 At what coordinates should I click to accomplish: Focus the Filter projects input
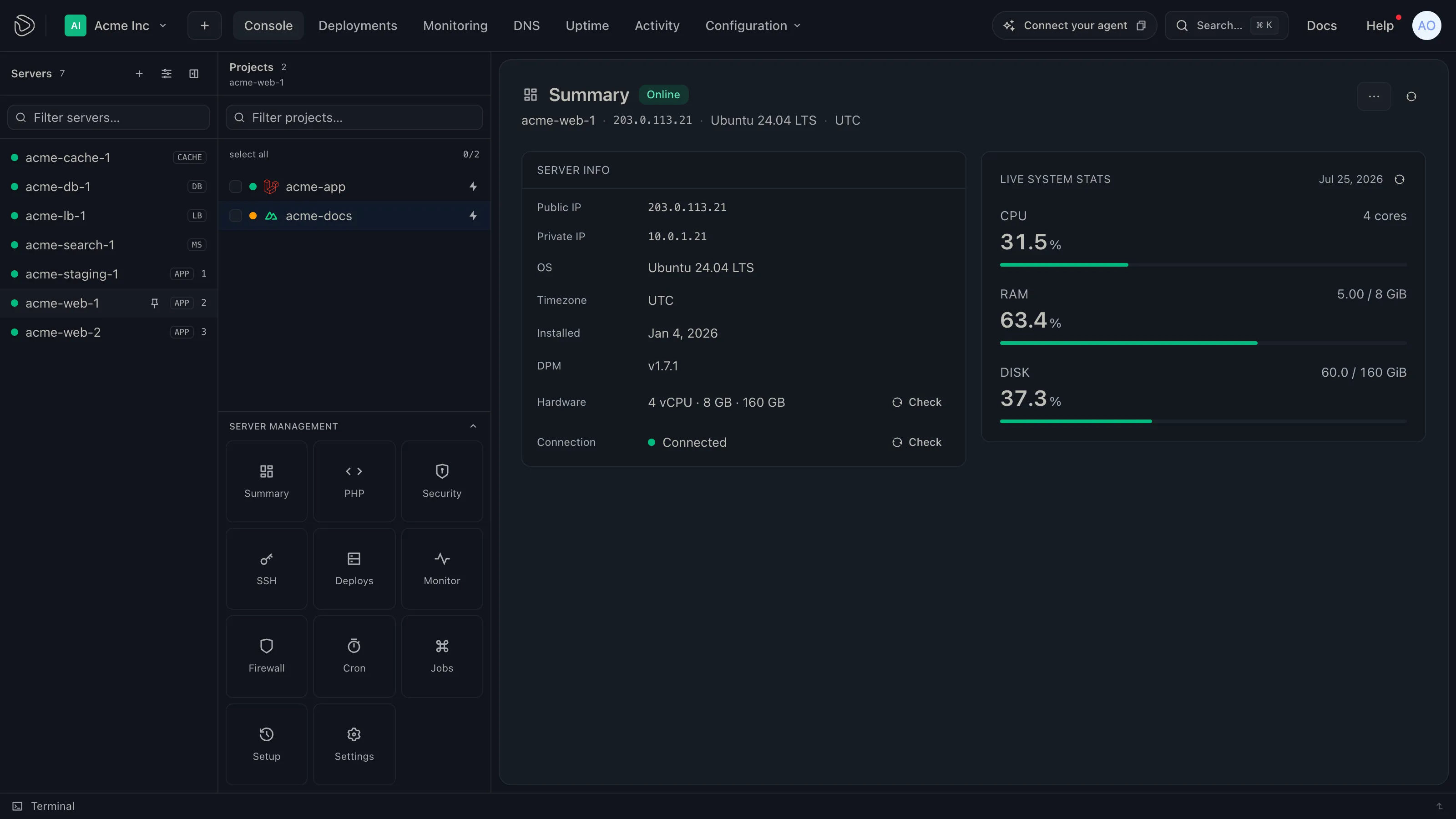354,117
